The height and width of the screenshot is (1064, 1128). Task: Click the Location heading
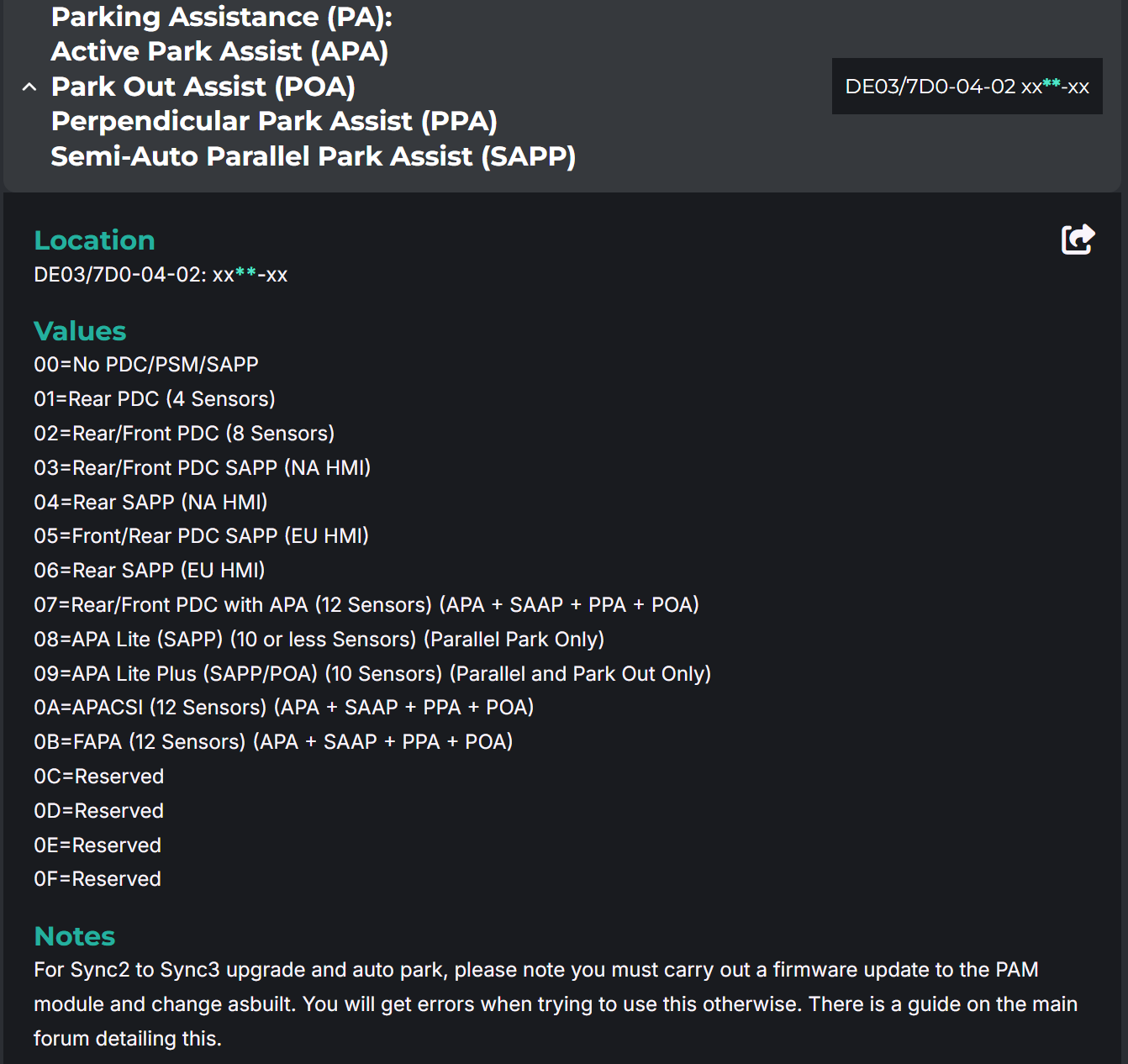[94, 240]
